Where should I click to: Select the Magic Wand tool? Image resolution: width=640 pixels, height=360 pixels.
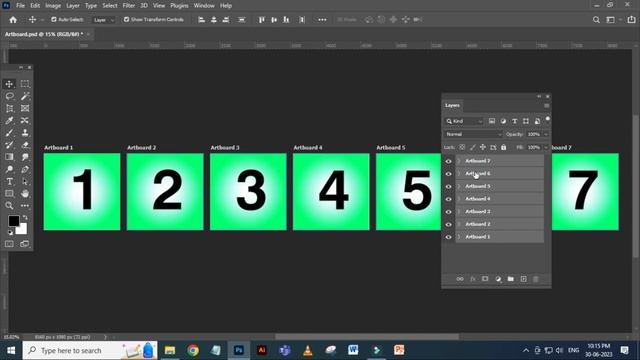tap(25, 96)
